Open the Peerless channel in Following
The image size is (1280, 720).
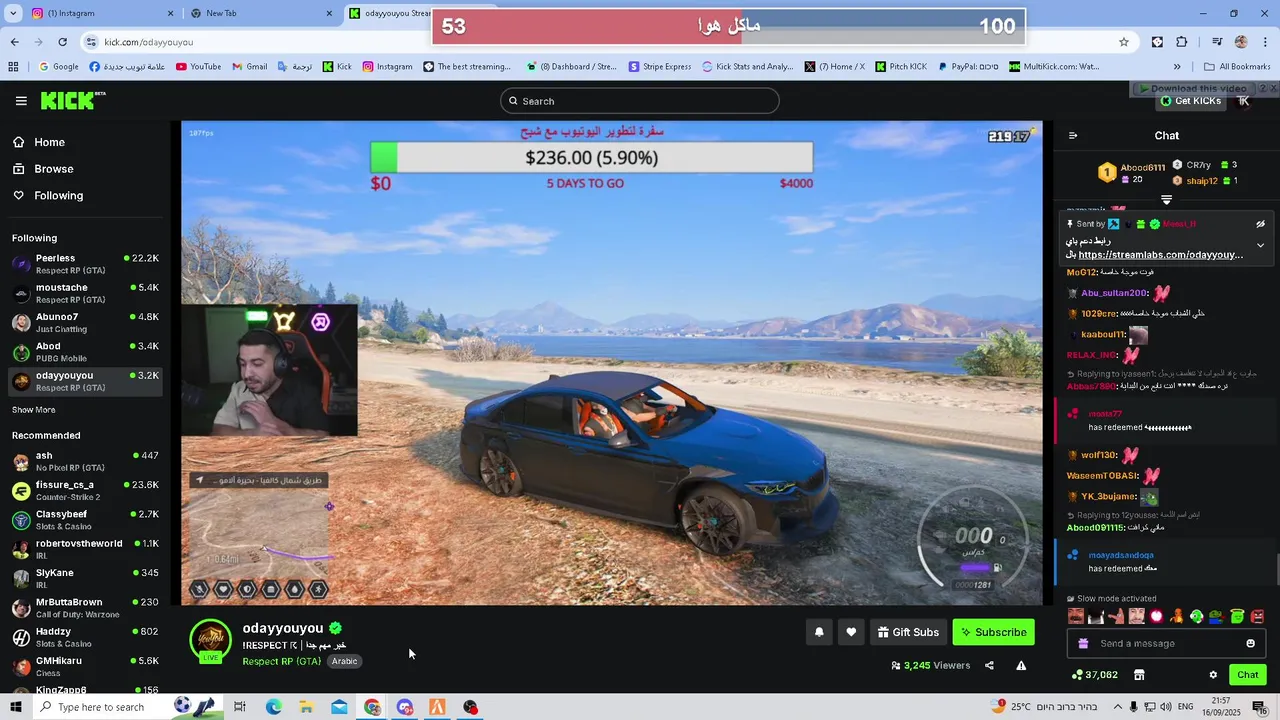click(85, 264)
